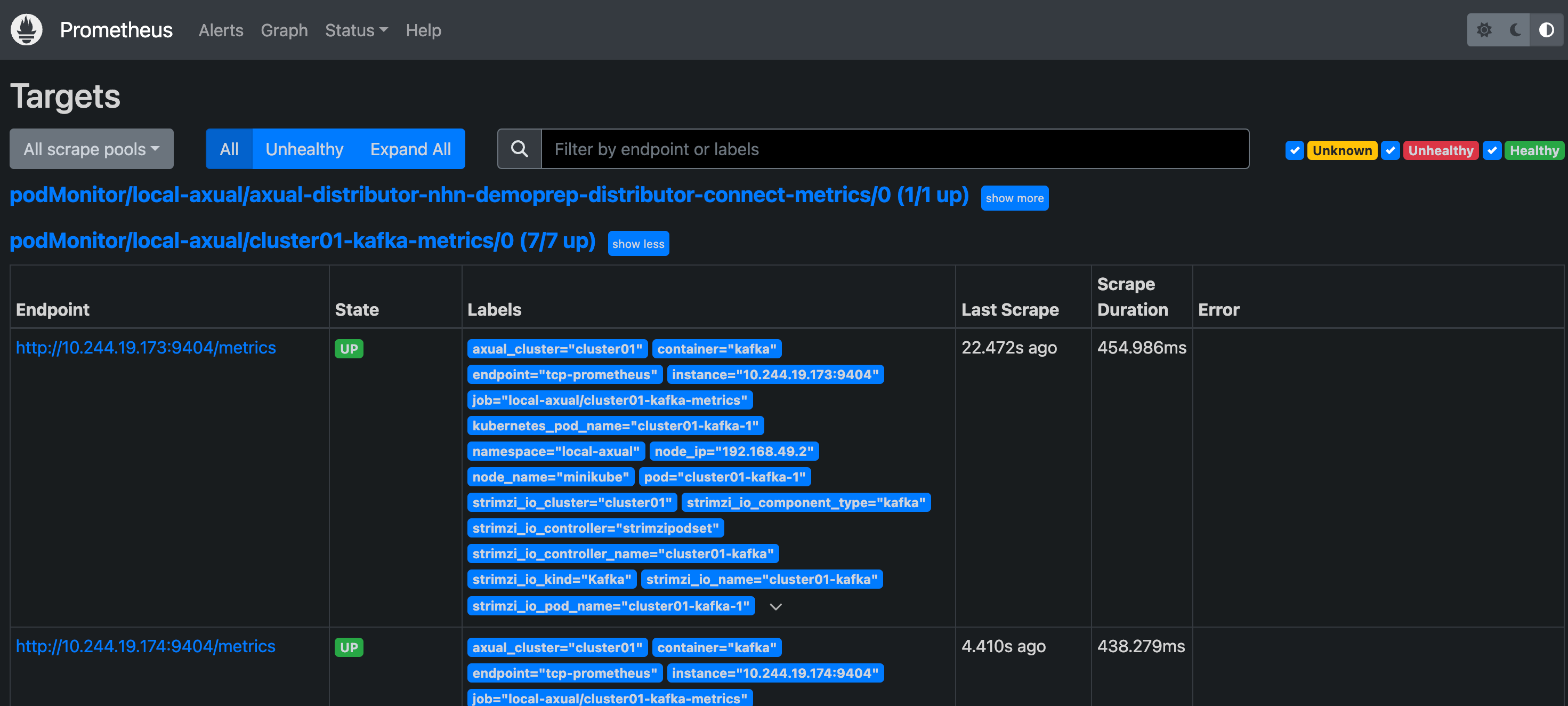The height and width of the screenshot is (706, 1568).
Task: Switch to light theme sun icon
Action: pos(1484,30)
